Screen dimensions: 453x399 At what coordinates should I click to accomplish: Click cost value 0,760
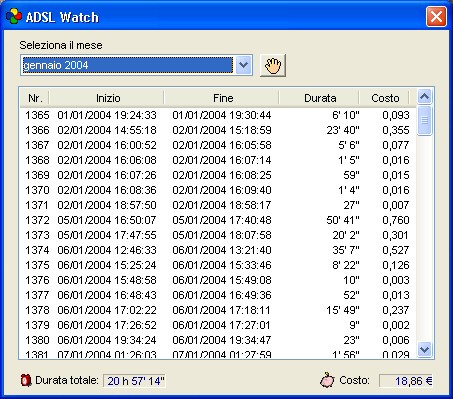tap(396, 220)
